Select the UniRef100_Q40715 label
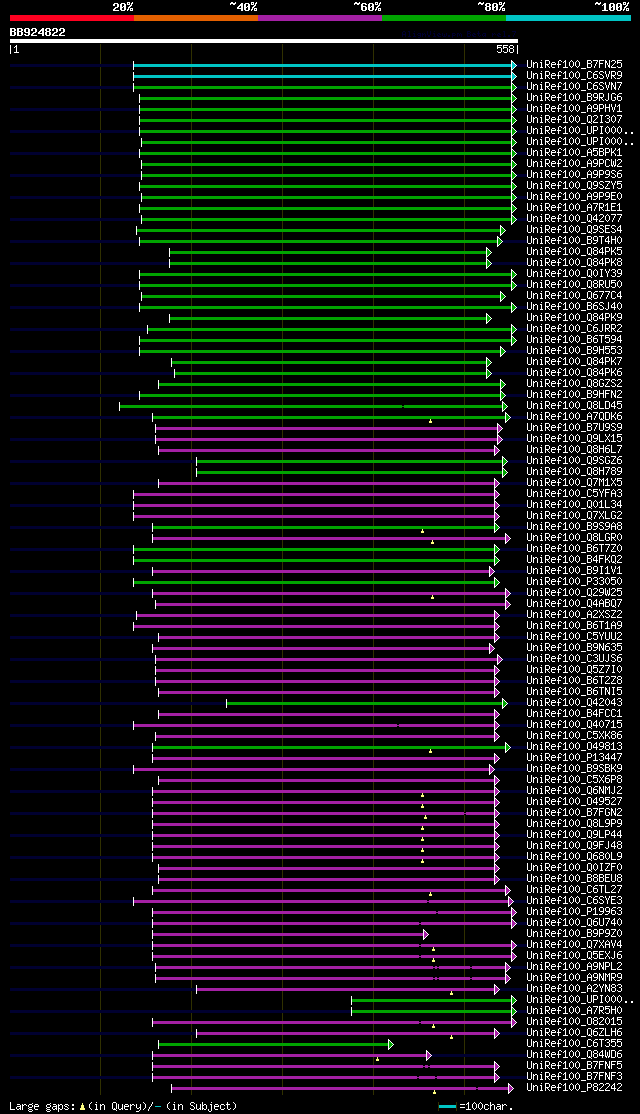This screenshot has height=1114, width=640. 574,726
